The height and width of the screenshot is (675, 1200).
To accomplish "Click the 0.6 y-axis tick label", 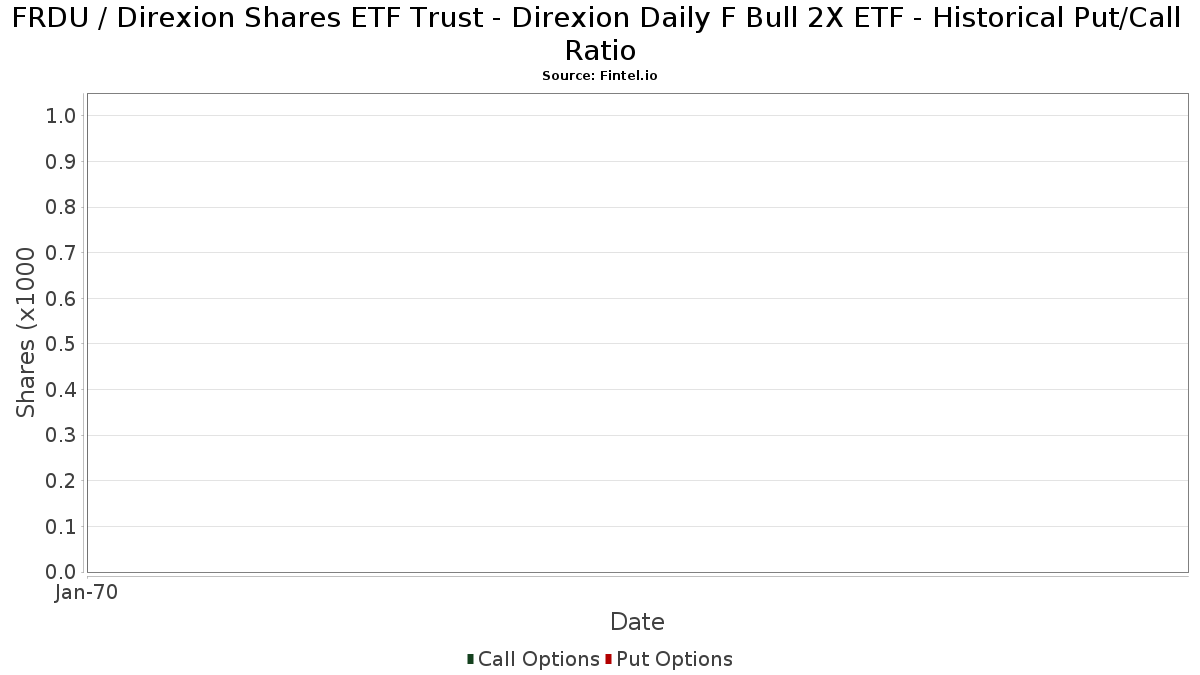I will tap(61, 299).
